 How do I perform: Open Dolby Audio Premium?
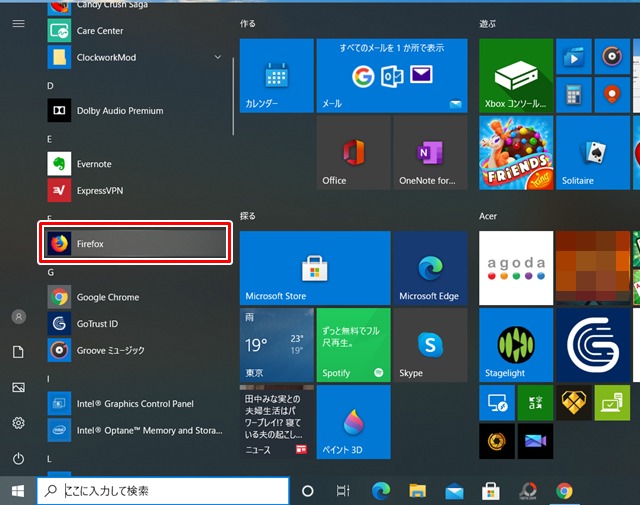(x=136, y=111)
